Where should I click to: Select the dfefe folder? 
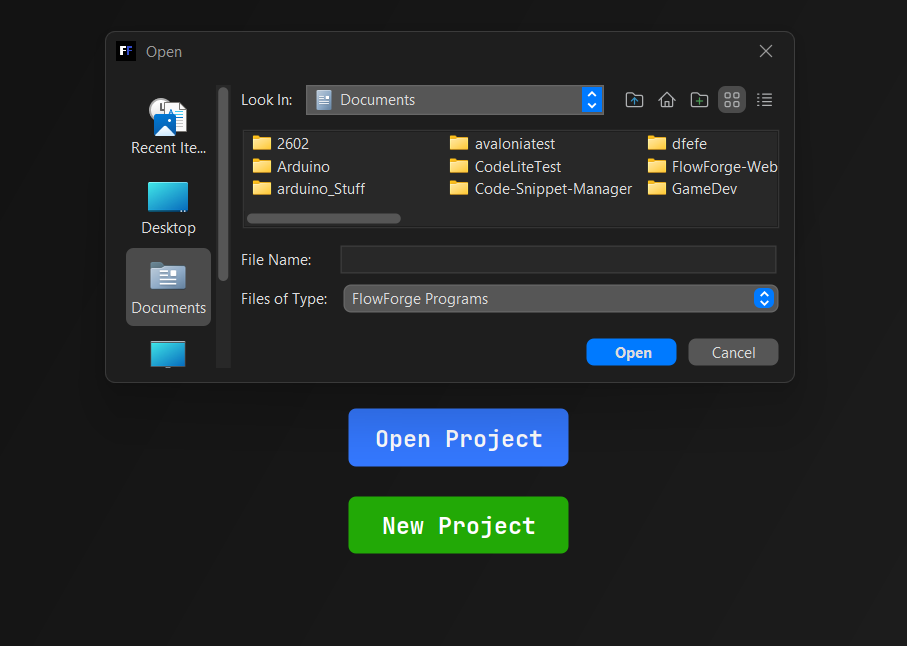coord(677,143)
